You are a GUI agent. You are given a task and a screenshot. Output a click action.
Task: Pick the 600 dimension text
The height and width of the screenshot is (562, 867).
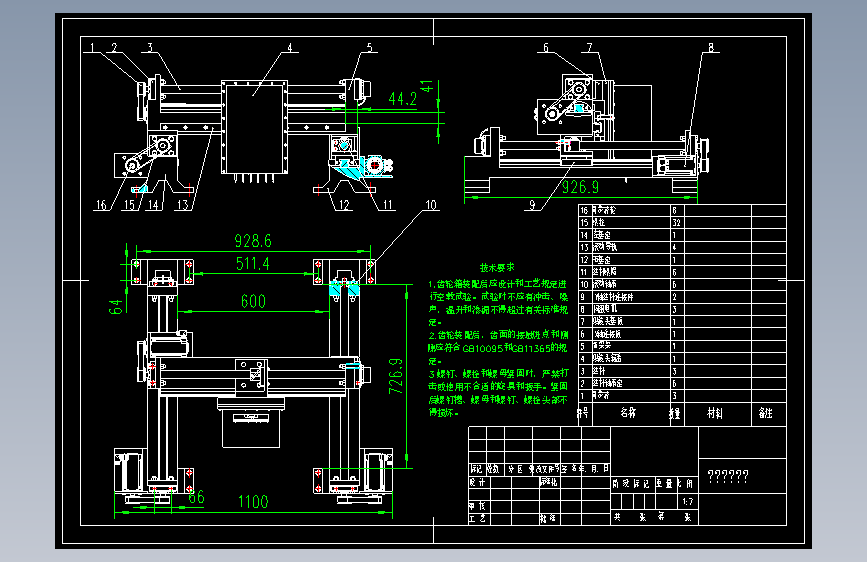coord(253,301)
